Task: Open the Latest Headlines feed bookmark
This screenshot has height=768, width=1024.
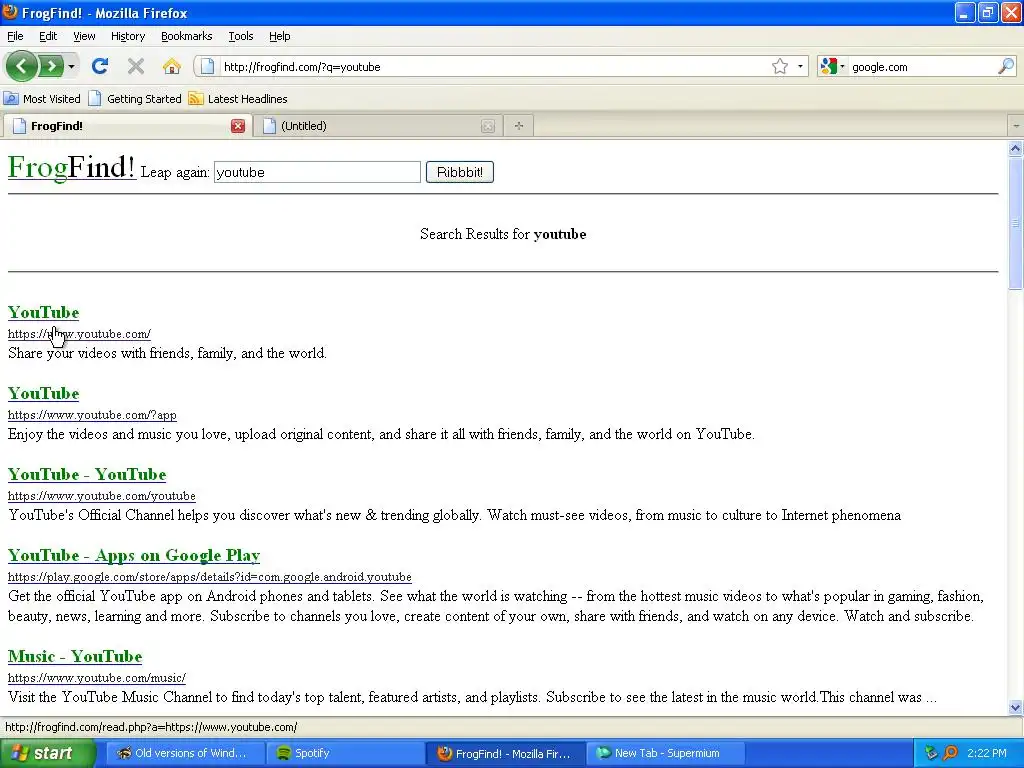Action: click(238, 99)
